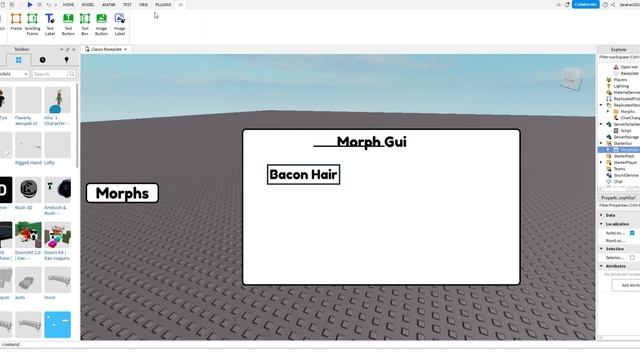640x360 pixels.
Task: Click the Toolbox search field
Action: (x=49, y=74)
